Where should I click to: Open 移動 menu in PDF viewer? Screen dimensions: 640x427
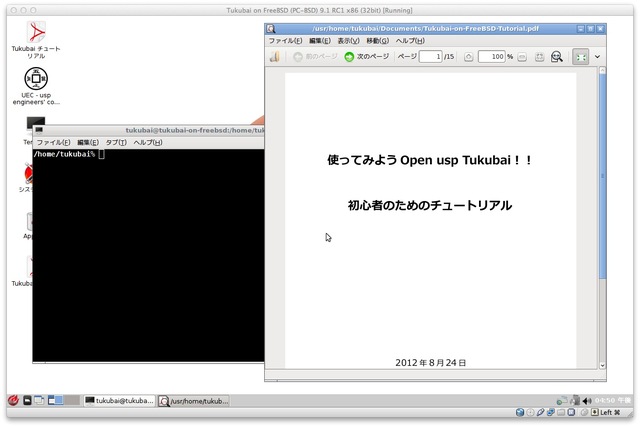point(378,41)
